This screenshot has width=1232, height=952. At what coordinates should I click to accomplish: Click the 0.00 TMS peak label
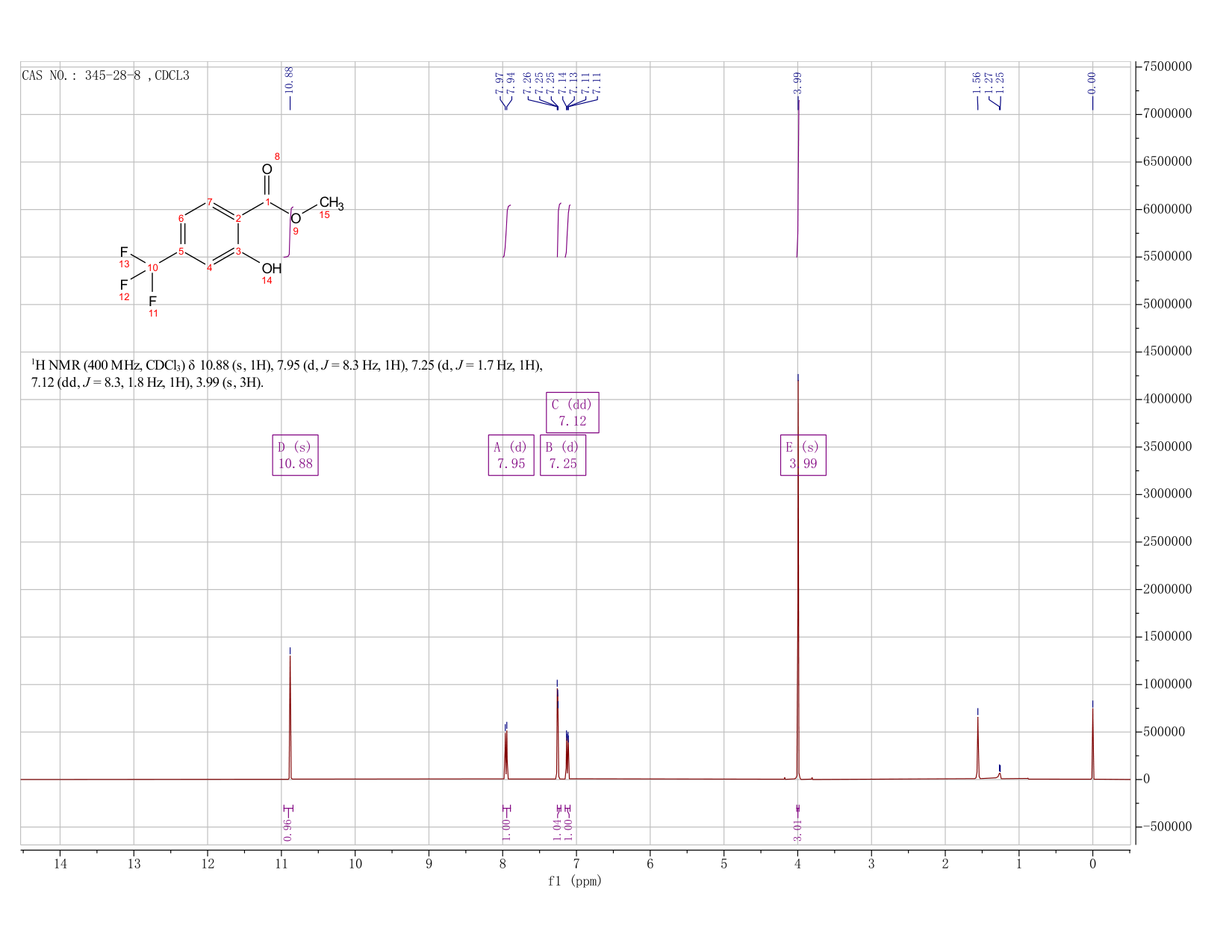point(1092,83)
